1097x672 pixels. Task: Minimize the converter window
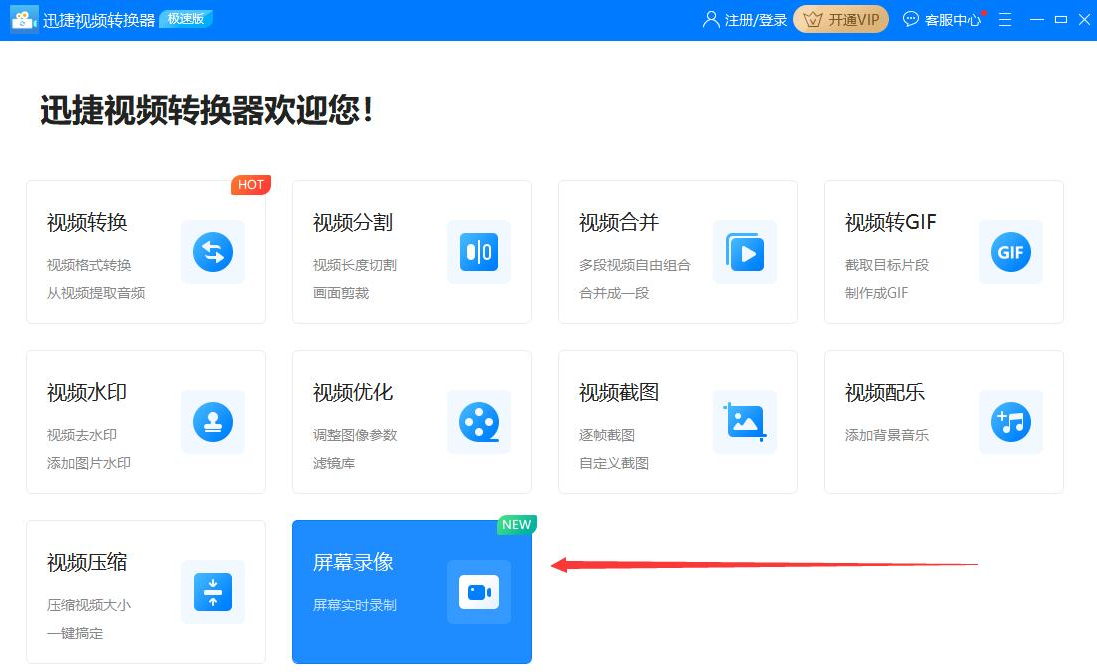tap(1037, 20)
